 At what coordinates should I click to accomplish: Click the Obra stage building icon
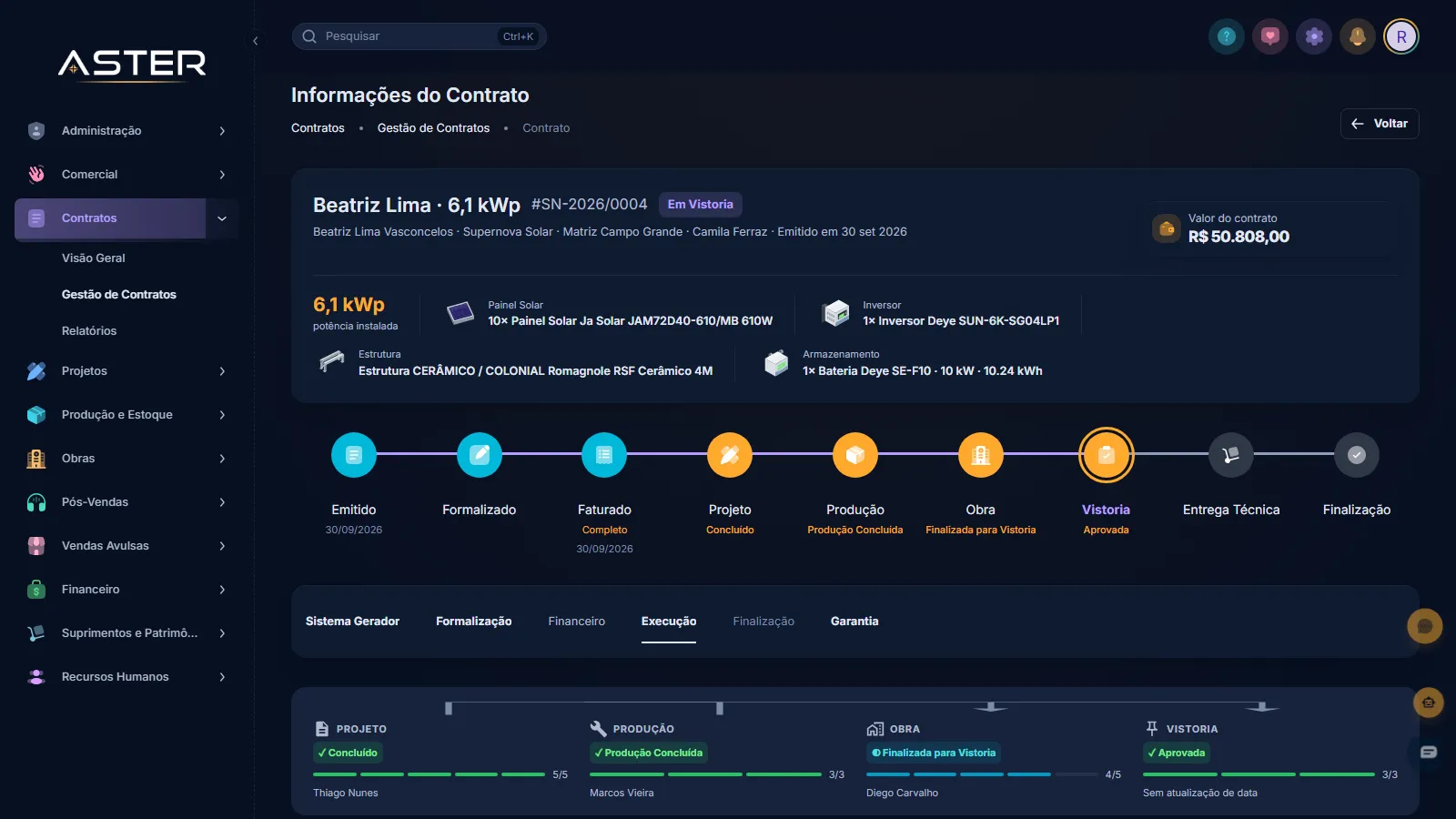[981, 455]
